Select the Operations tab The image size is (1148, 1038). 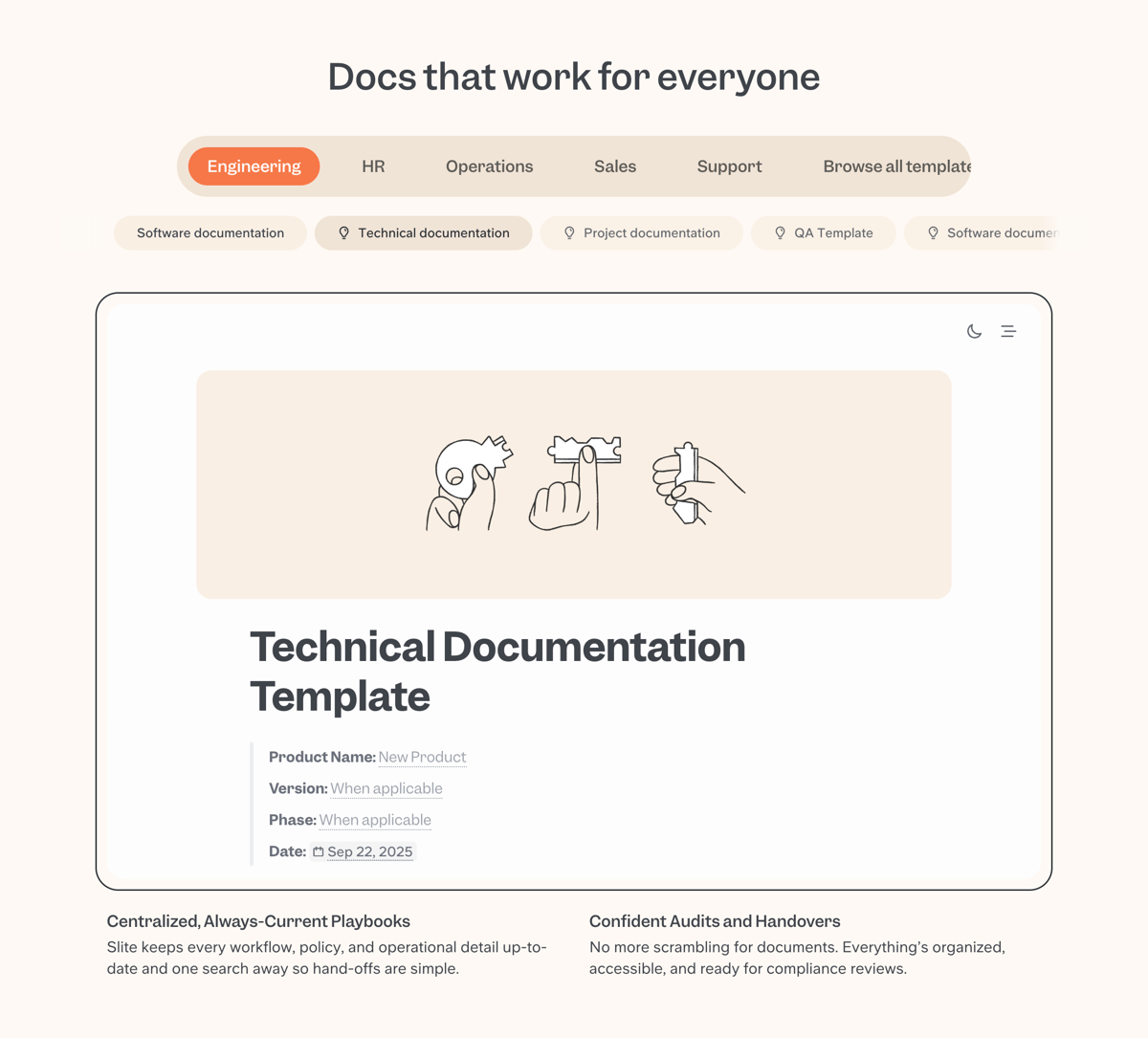pyautogui.click(x=489, y=166)
